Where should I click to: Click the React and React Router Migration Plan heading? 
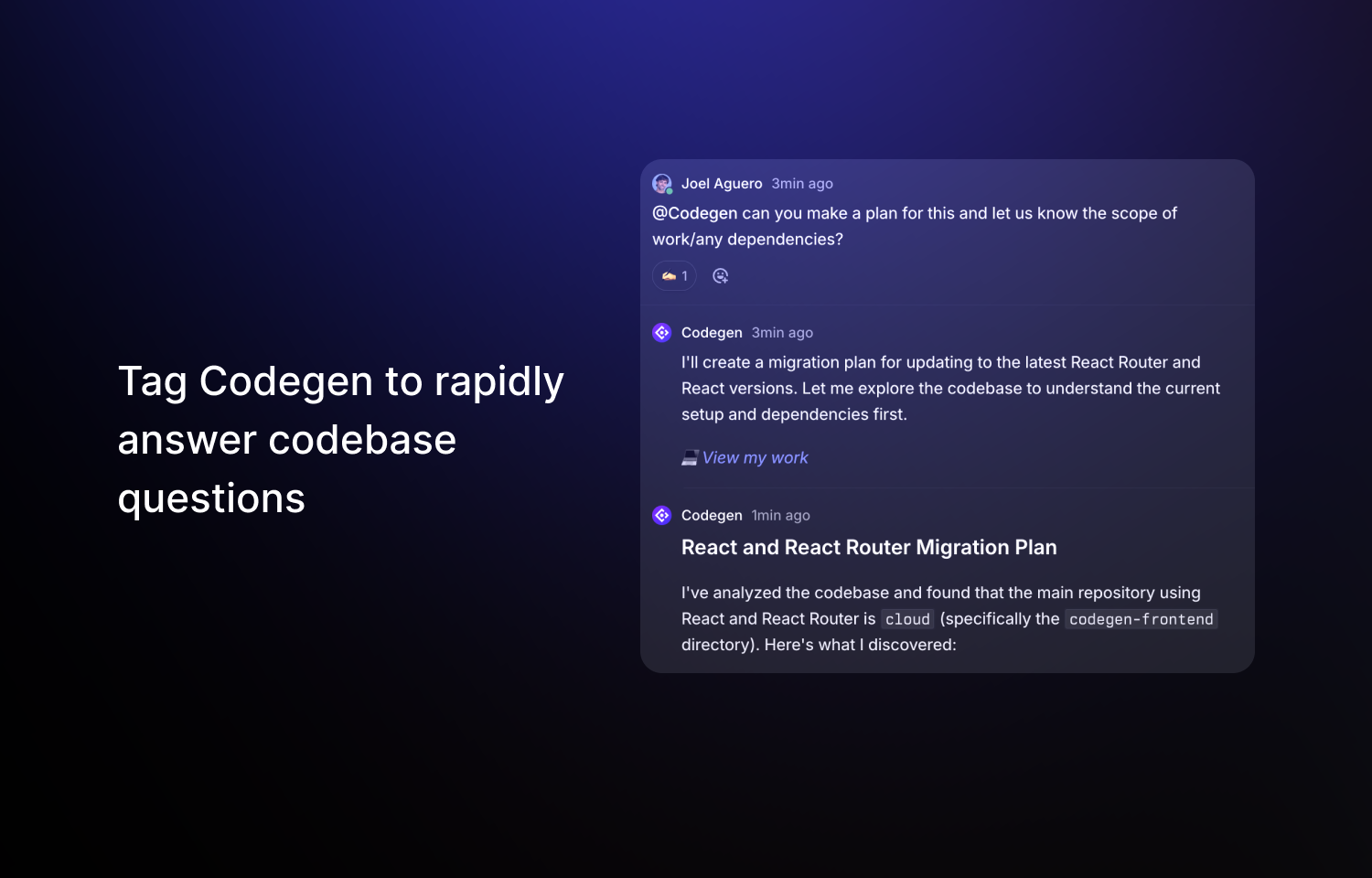[x=869, y=547]
